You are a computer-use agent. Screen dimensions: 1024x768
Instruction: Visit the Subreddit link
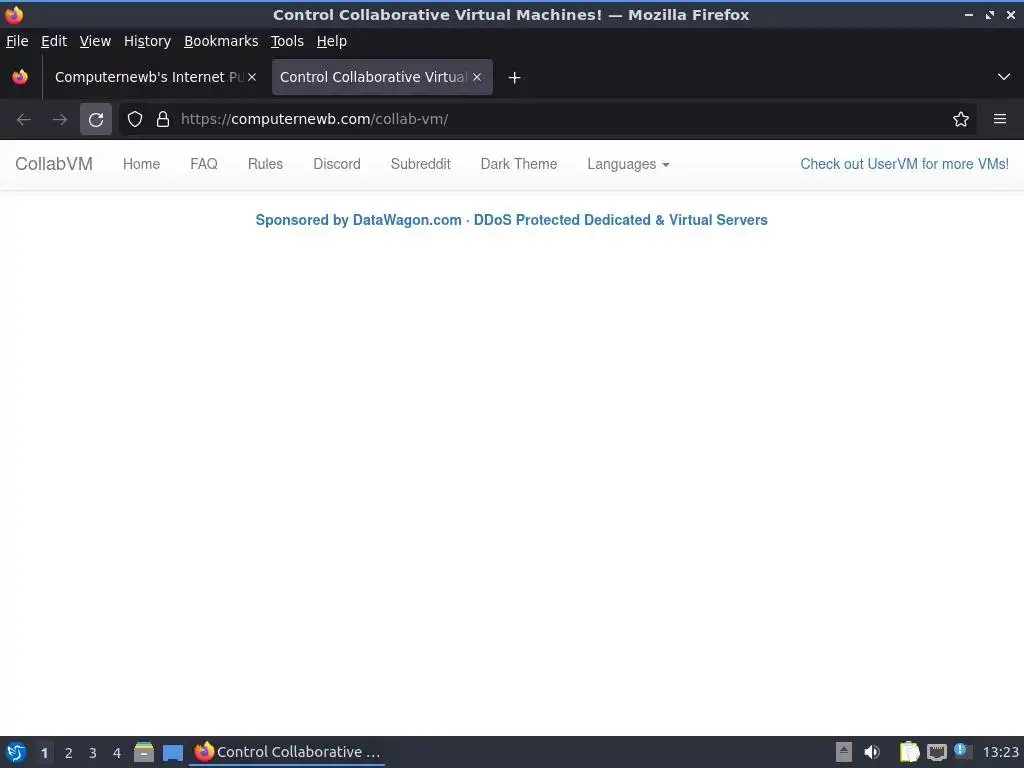pos(421,164)
